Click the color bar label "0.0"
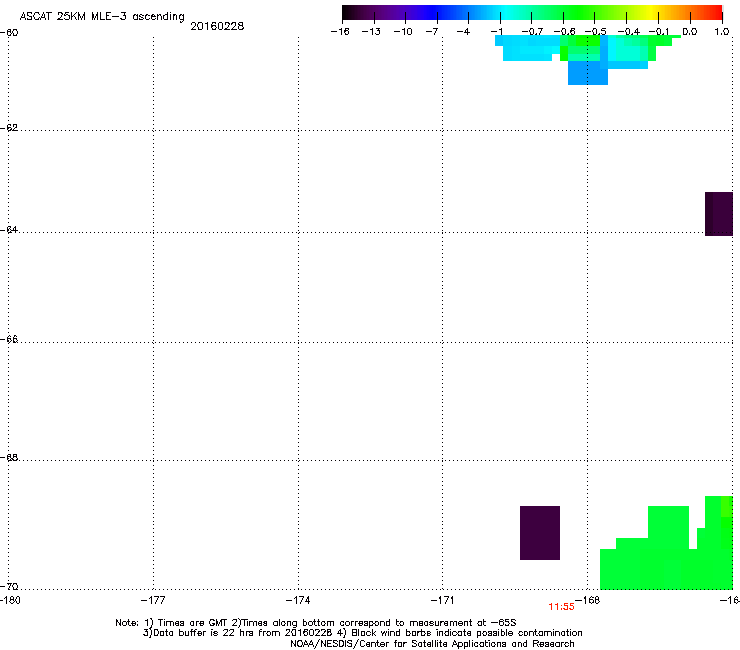 pos(690,32)
